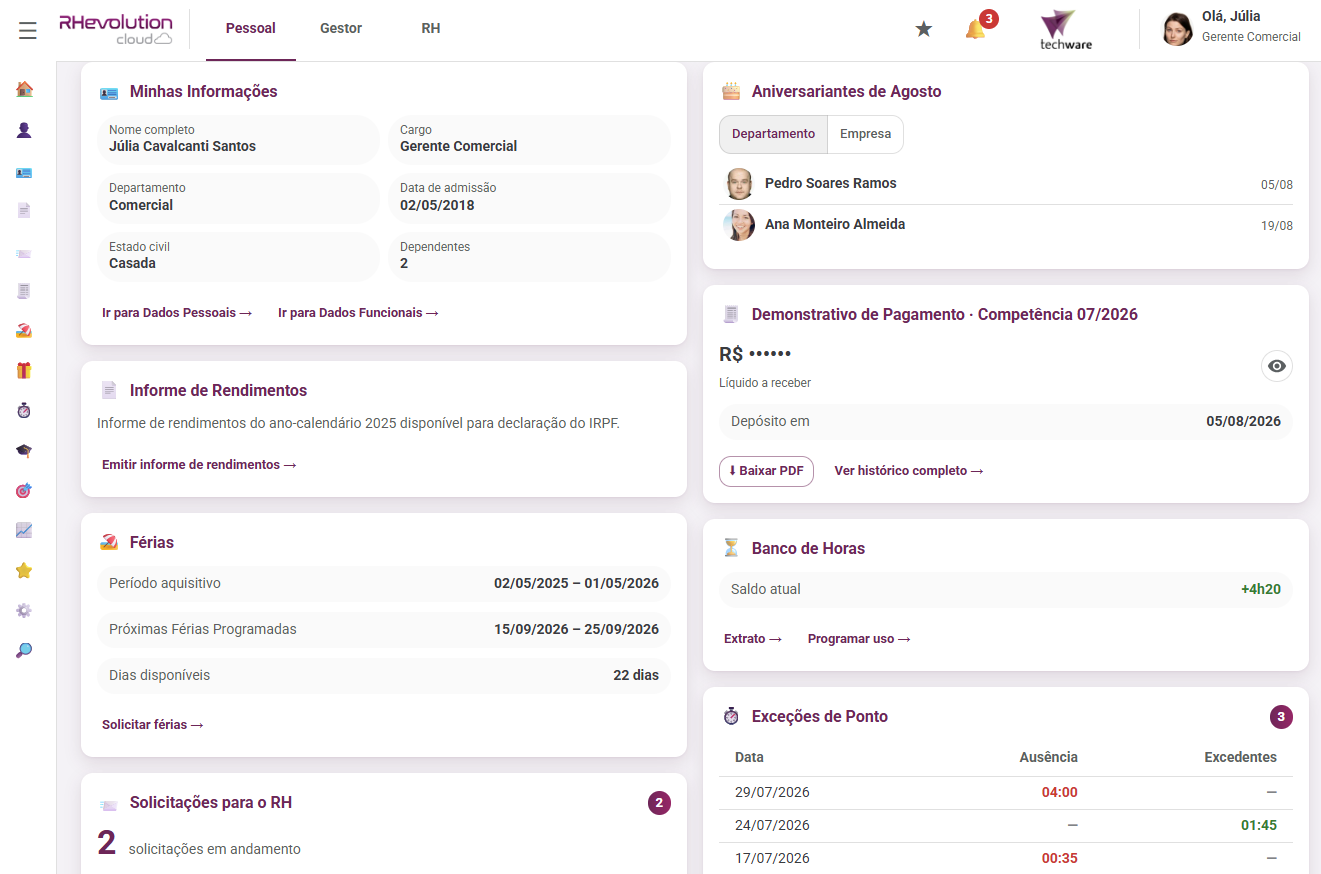Image resolution: width=1321 pixels, height=874 pixels.
Task: Switch to the Gestor tab
Action: pyautogui.click(x=341, y=29)
